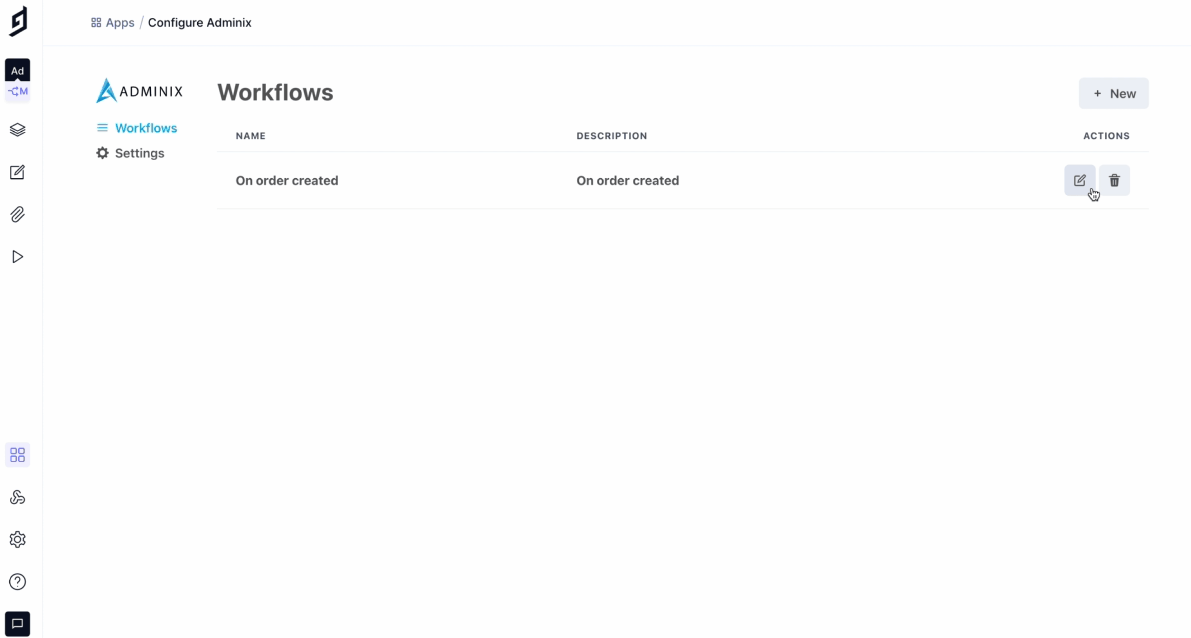Open Assets via the paperclip icon

tap(17, 214)
